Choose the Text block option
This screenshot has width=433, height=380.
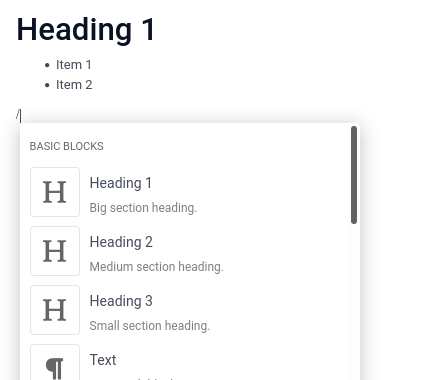click(x=187, y=362)
